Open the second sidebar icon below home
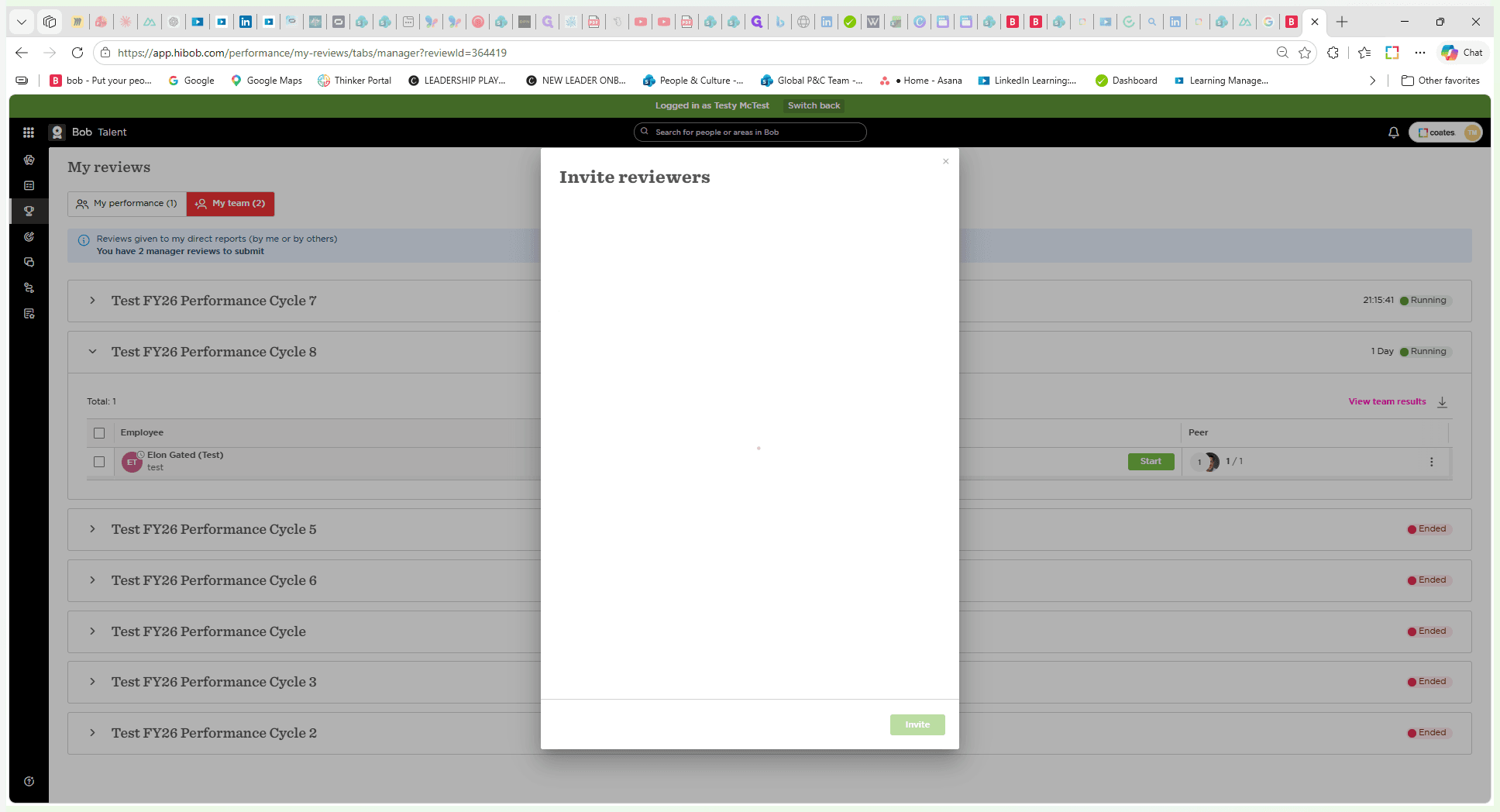1500x812 pixels. (x=29, y=185)
